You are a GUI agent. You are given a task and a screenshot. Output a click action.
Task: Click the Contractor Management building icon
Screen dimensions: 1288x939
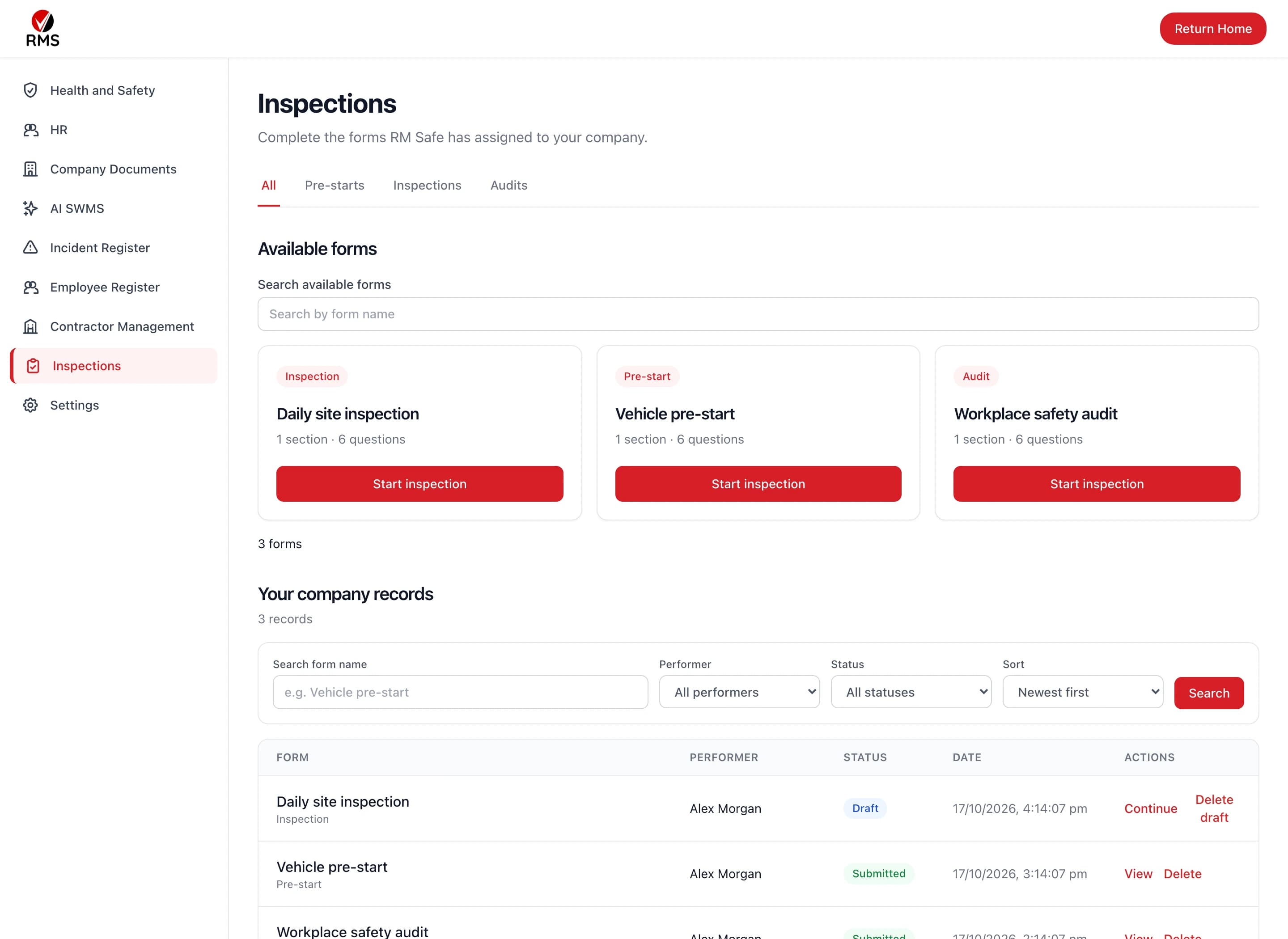(x=31, y=326)
